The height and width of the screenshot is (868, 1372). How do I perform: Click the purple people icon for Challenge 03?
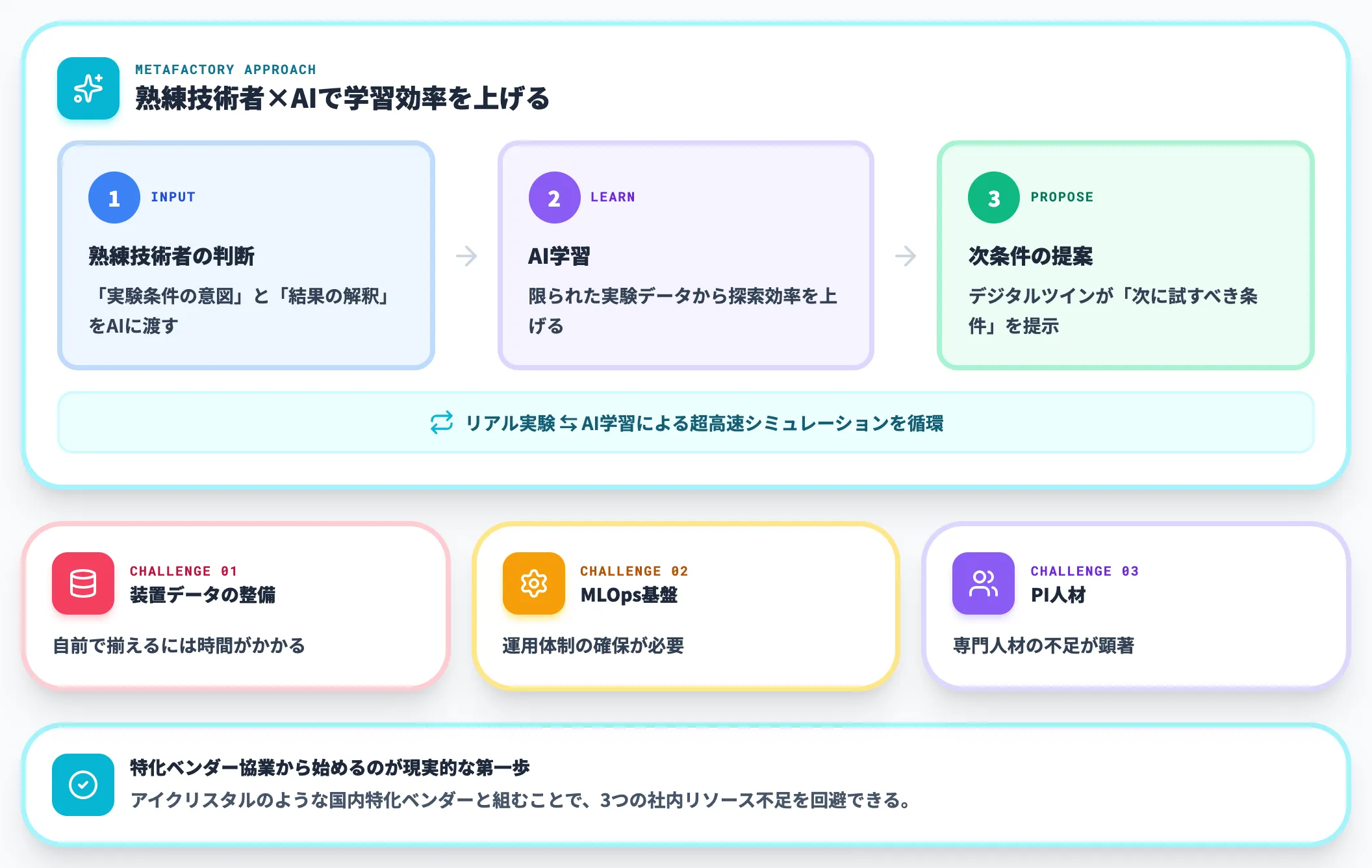click(x=984, y=583)
